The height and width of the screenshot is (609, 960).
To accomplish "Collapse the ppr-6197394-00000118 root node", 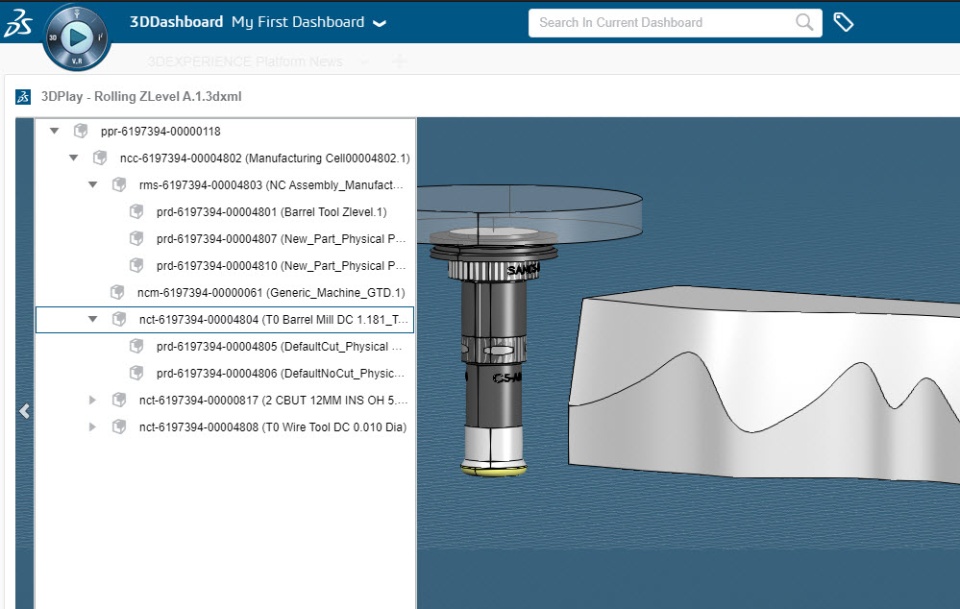I will tap(54, 131).
